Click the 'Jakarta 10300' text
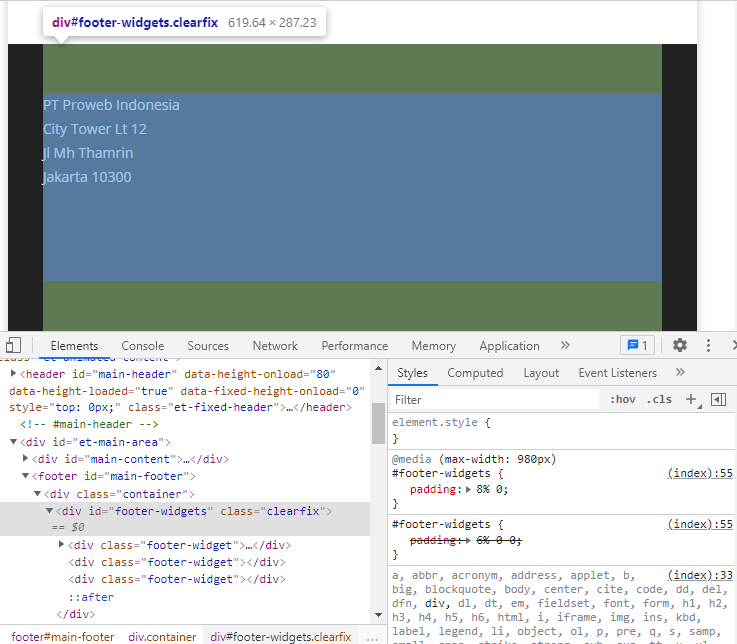The height and width of the screenshot is (644, 737). pos(87,177)
